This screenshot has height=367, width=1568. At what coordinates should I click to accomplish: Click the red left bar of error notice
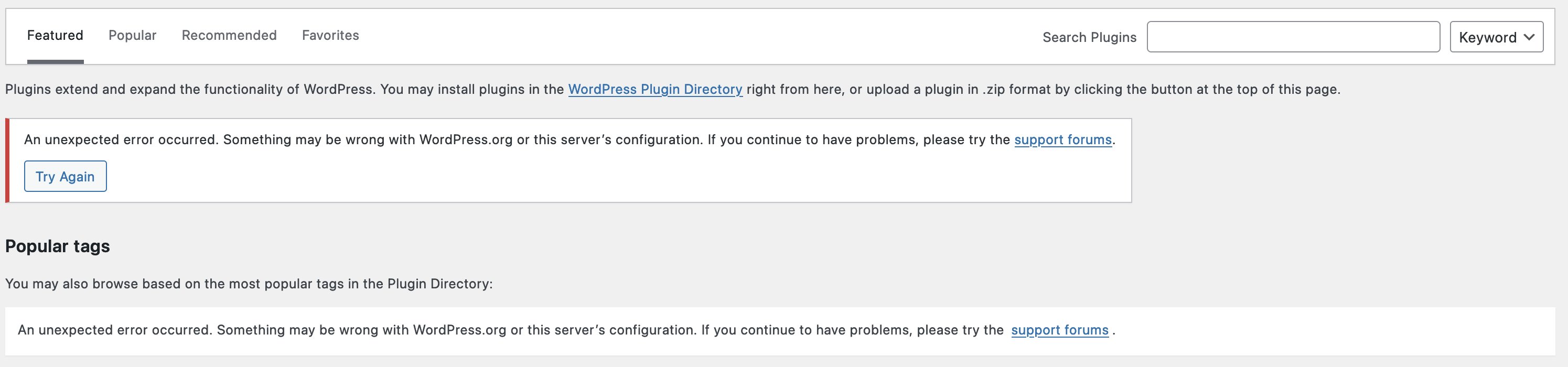(7, 160)
